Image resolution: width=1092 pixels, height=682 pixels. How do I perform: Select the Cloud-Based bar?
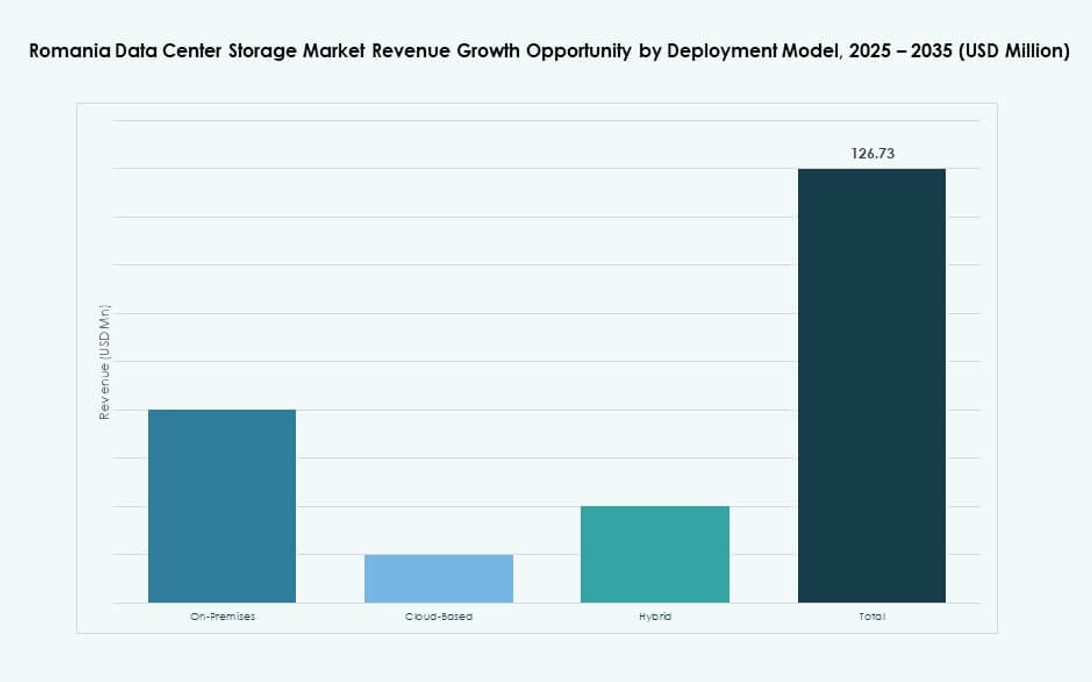(438, 578)
